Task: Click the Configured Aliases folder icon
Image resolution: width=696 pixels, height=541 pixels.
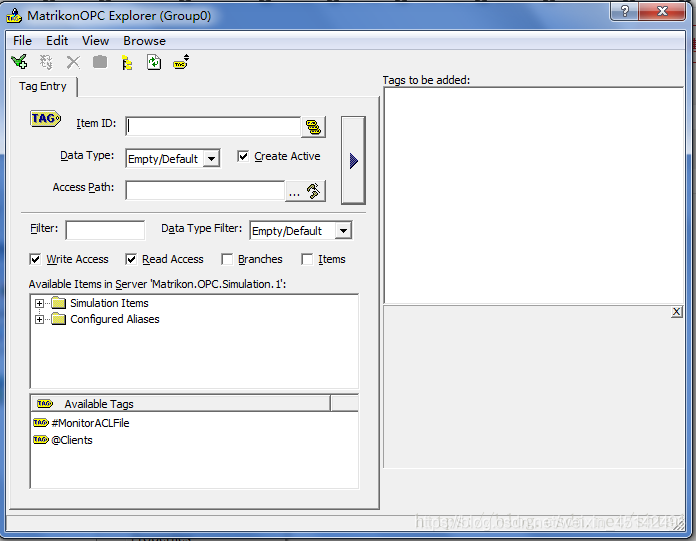Action: (x=59, y=319)
